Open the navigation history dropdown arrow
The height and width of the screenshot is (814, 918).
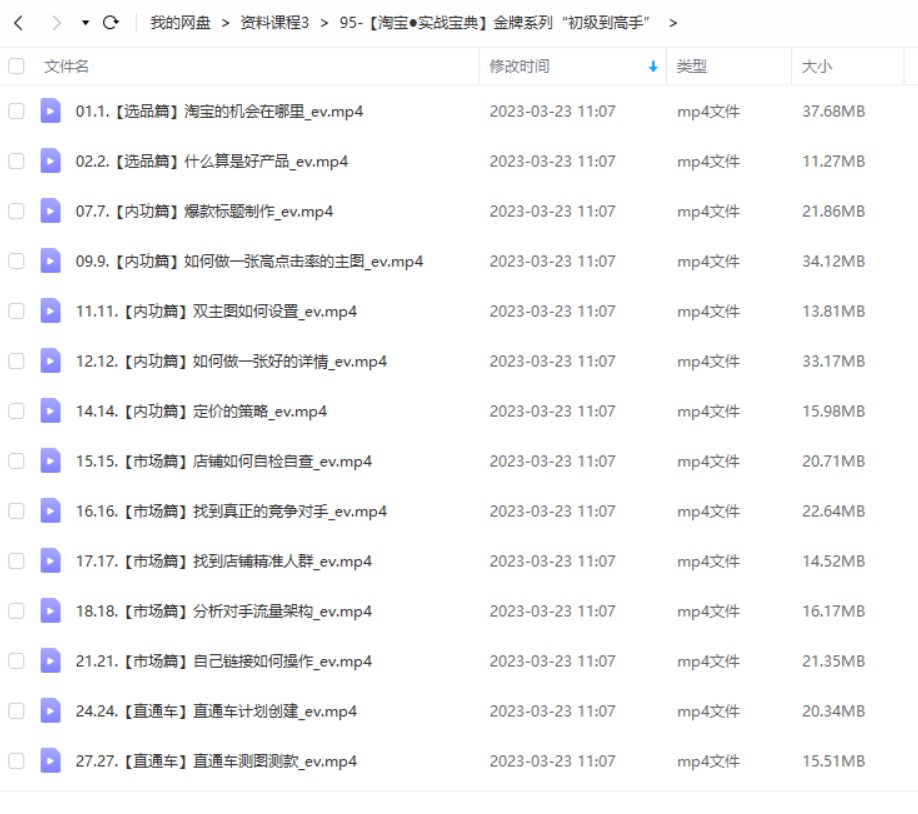(85, 23)
